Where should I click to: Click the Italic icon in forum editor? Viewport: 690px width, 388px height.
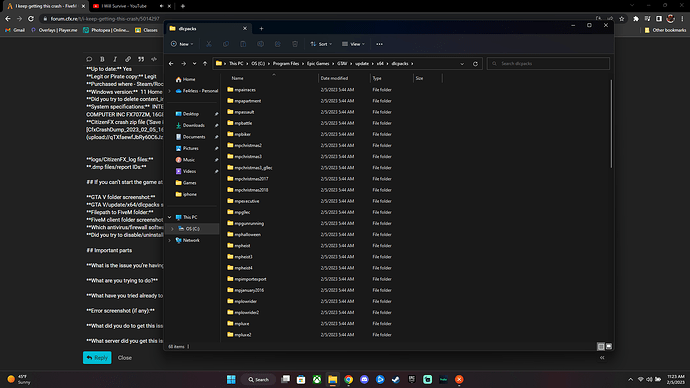[115, 59]
